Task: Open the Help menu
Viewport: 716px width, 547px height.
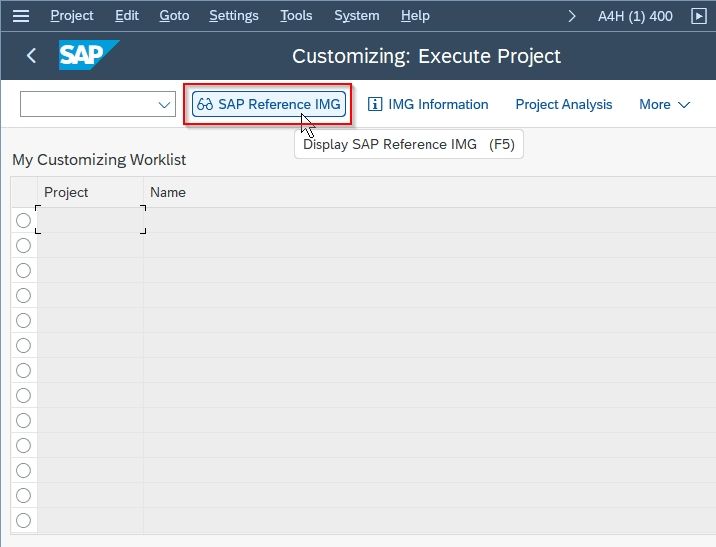Action: point(415,16)
